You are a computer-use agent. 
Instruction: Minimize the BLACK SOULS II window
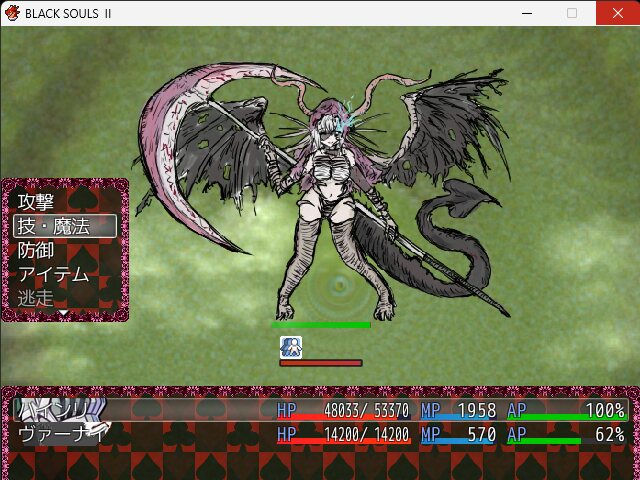[527, 13]
